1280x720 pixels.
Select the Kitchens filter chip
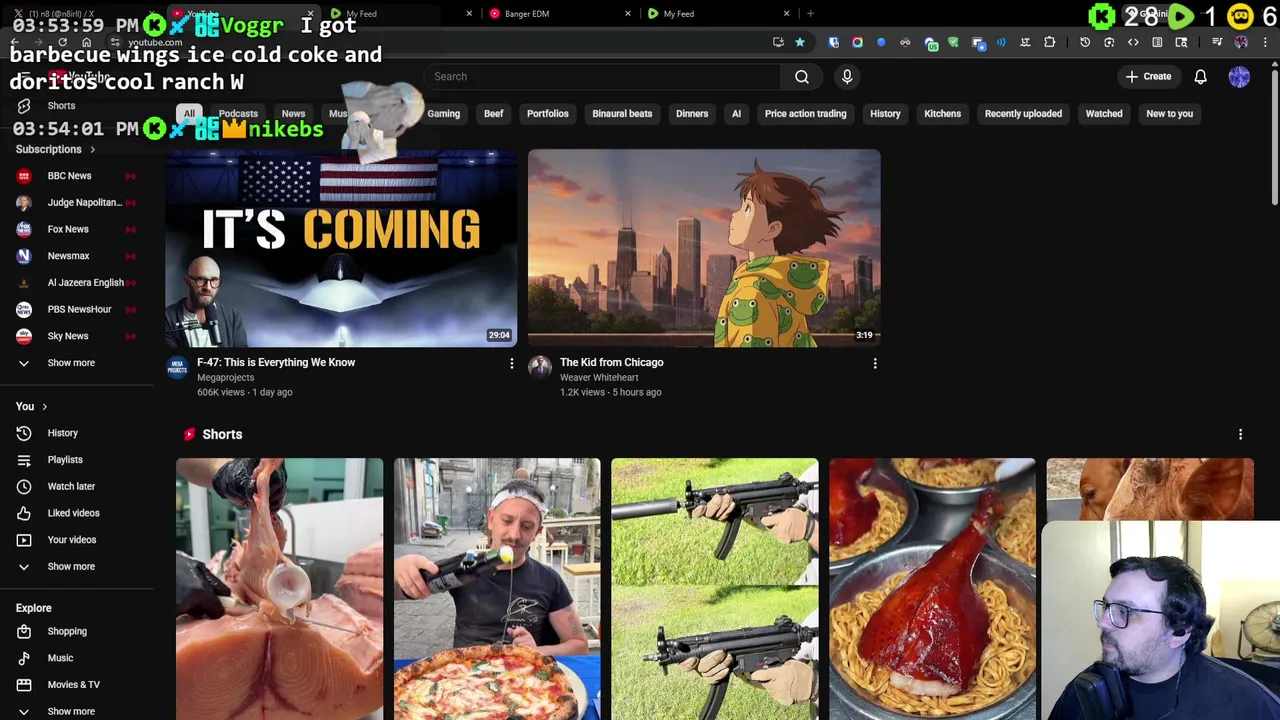[x=942, y=114]
